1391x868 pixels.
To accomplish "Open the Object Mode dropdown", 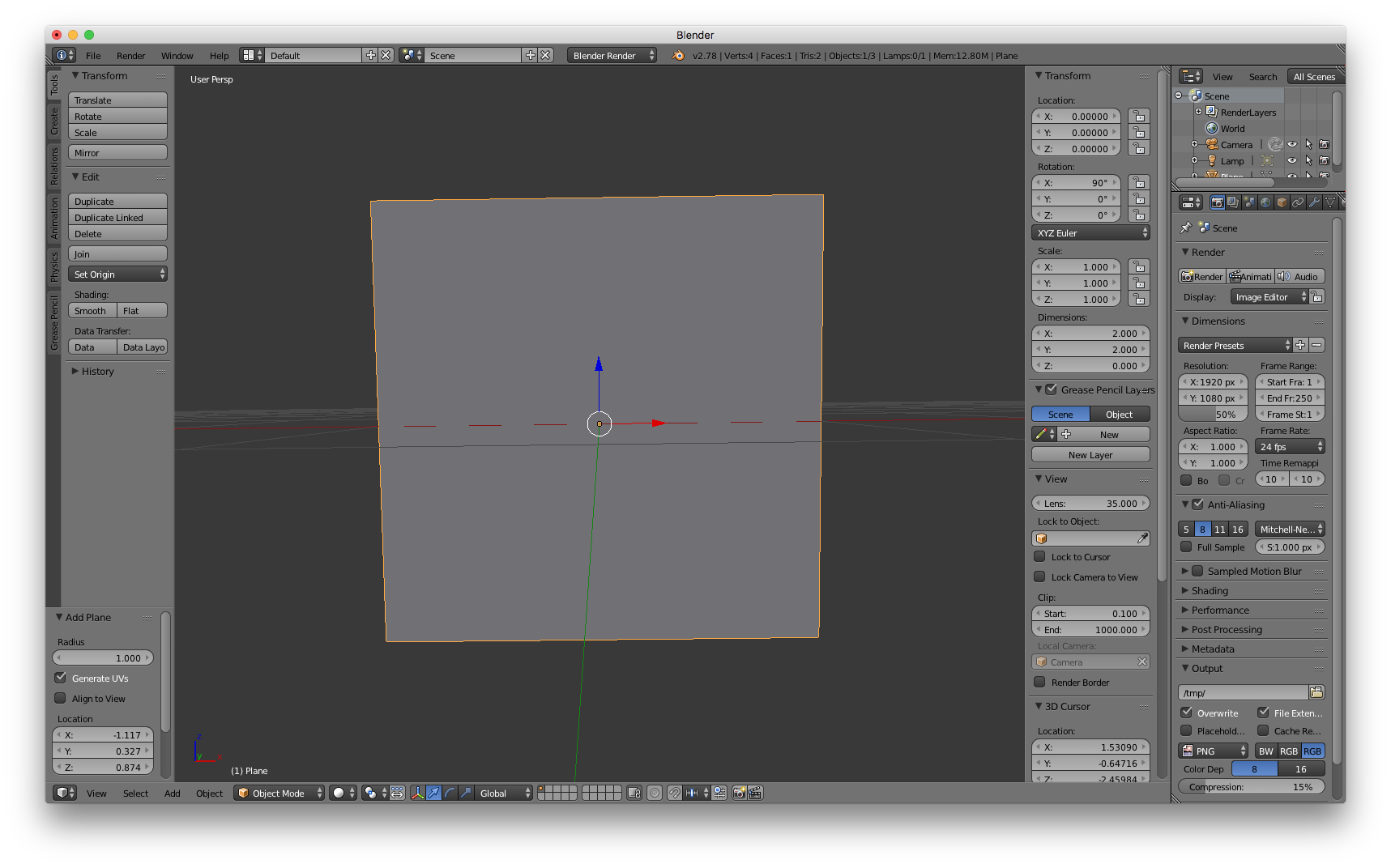I will tap(279, 793).
